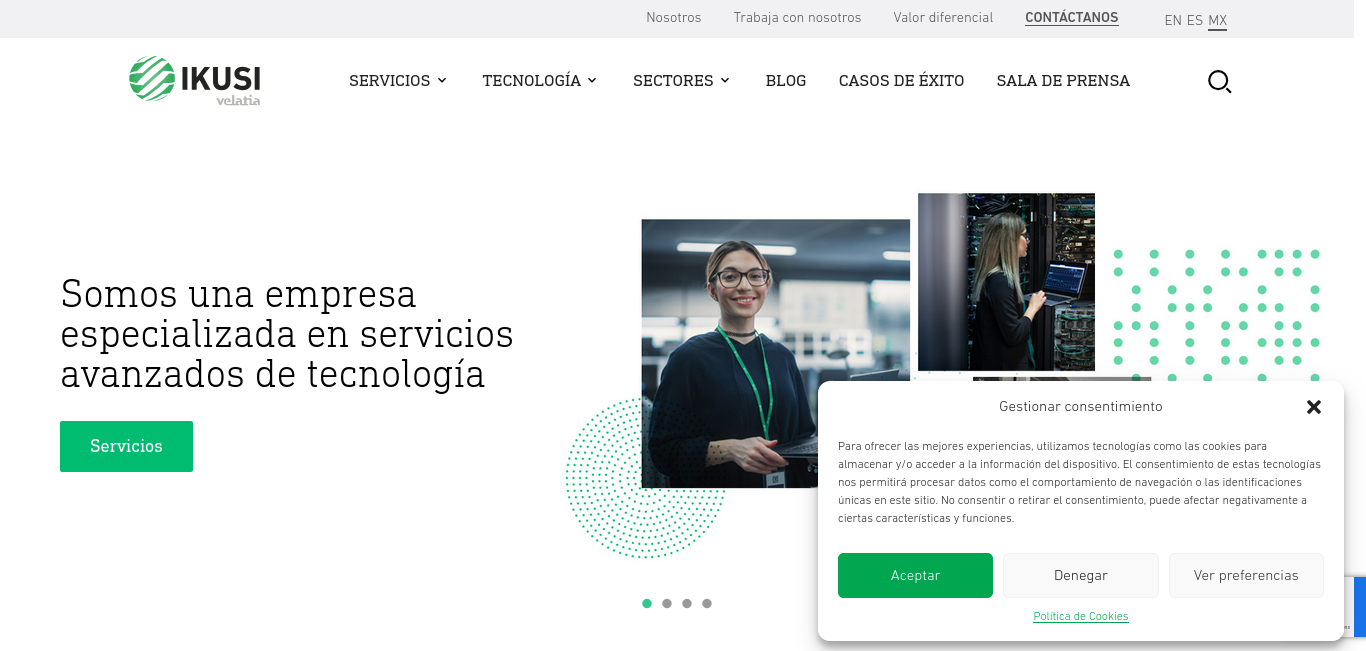Image resolution: width=1366 pixels, height=651 pixels.
Task: Accept cookies with Aceptar button
Action: click(x=915, y=575)
